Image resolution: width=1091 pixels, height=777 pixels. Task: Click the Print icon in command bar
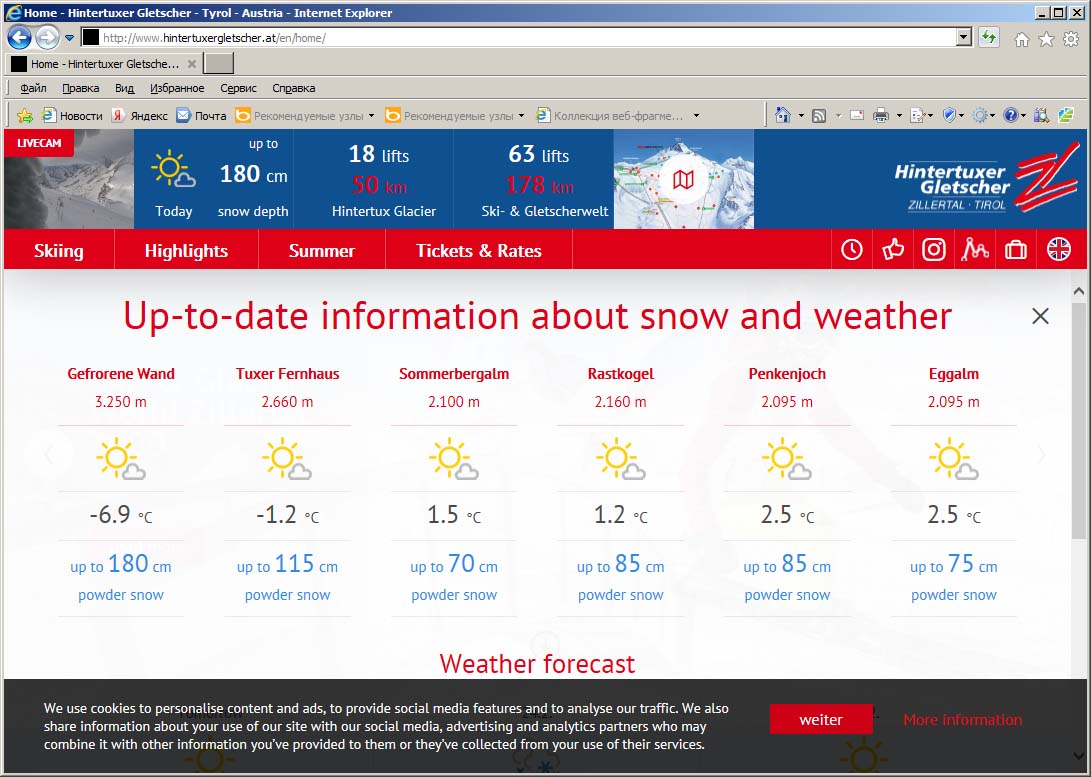coord(881,115)
